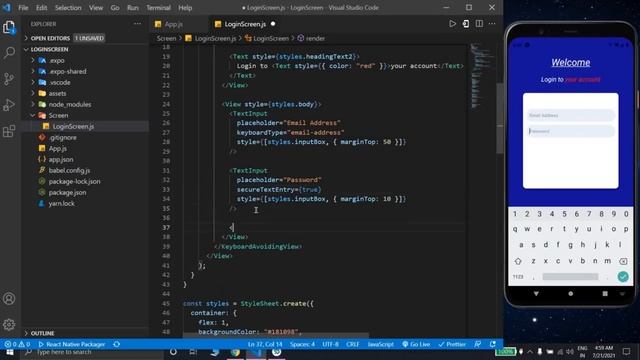This screenshot has width=640, height=360.
Task: Tap the Password field on phone
Action: 571,131
